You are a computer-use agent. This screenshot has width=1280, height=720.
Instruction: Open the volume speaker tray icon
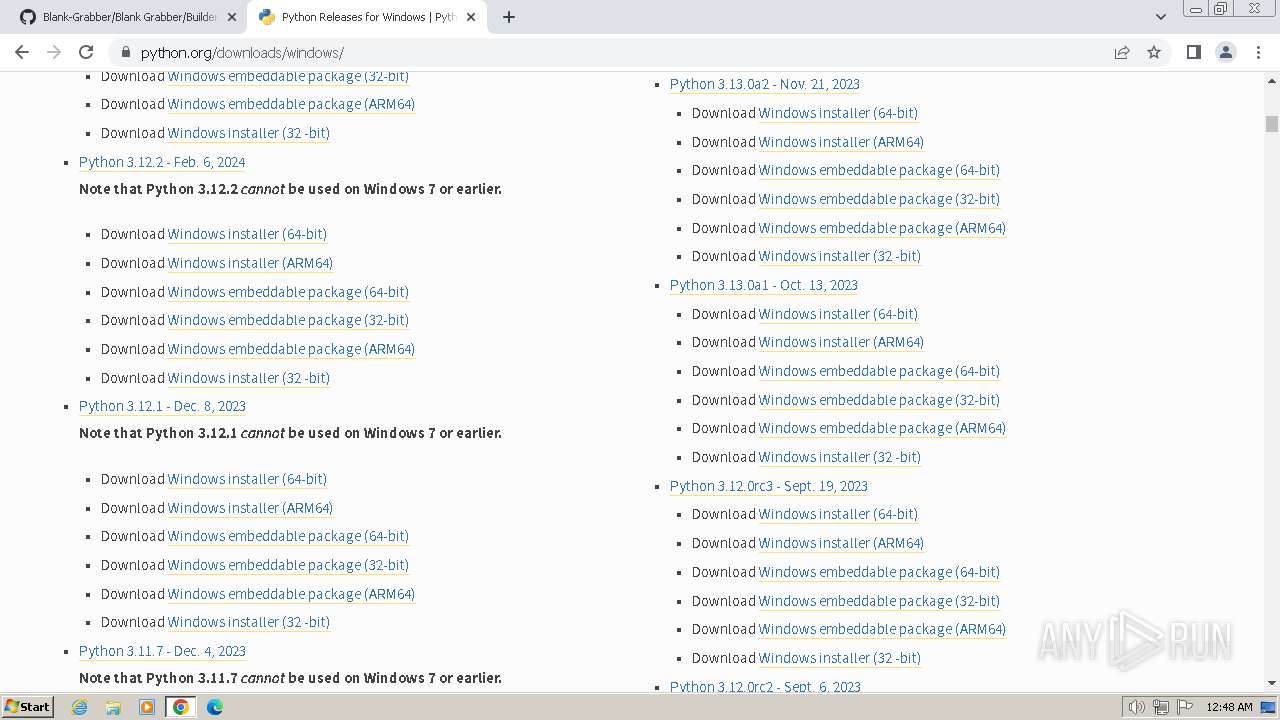pos(1136,707)
